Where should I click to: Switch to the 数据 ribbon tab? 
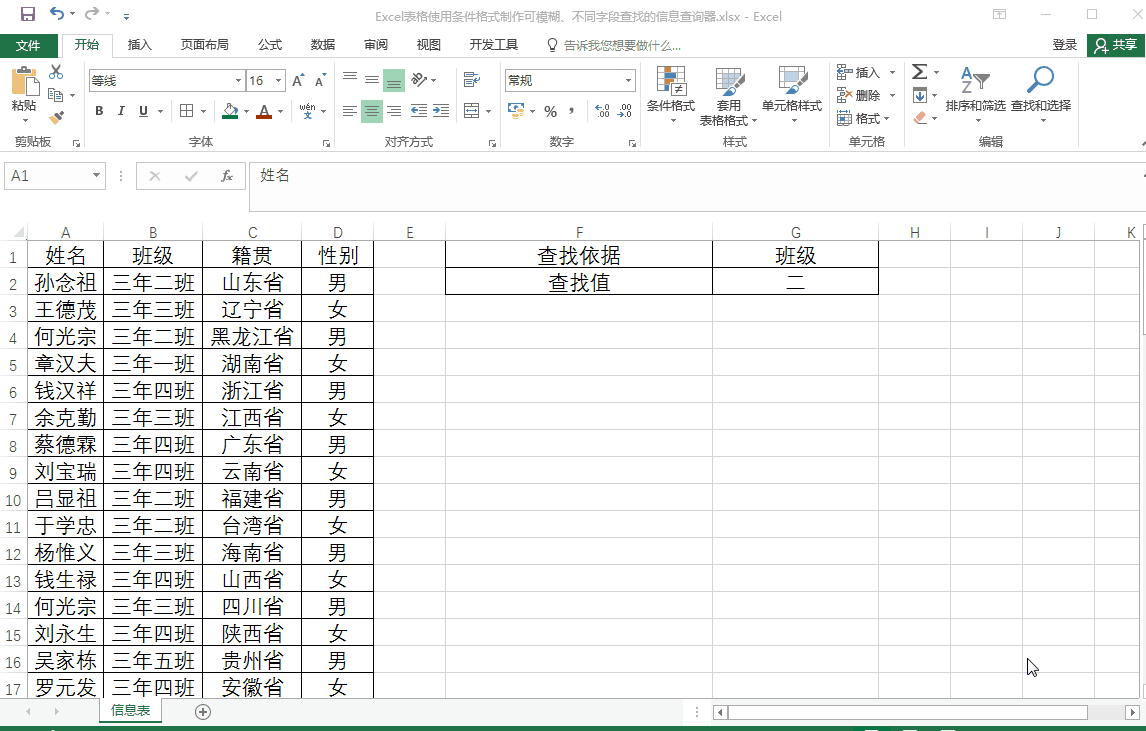coord(322,45)
